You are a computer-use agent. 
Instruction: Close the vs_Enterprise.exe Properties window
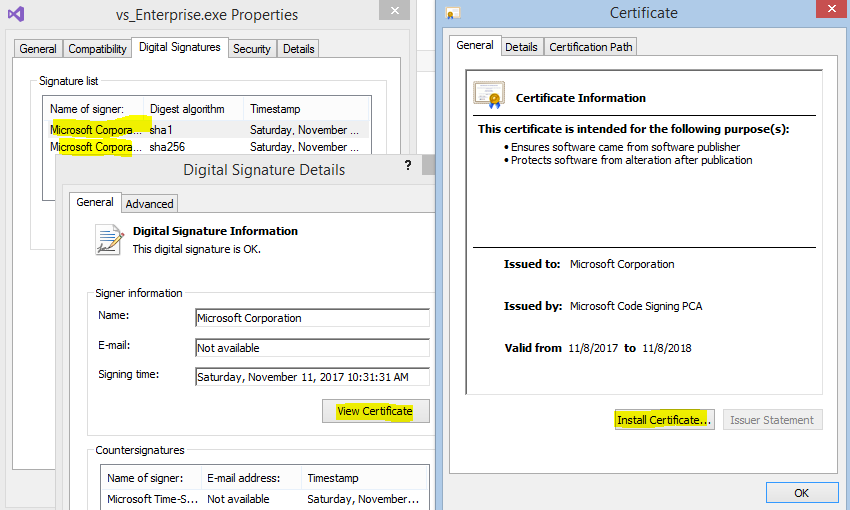[395, 10]
